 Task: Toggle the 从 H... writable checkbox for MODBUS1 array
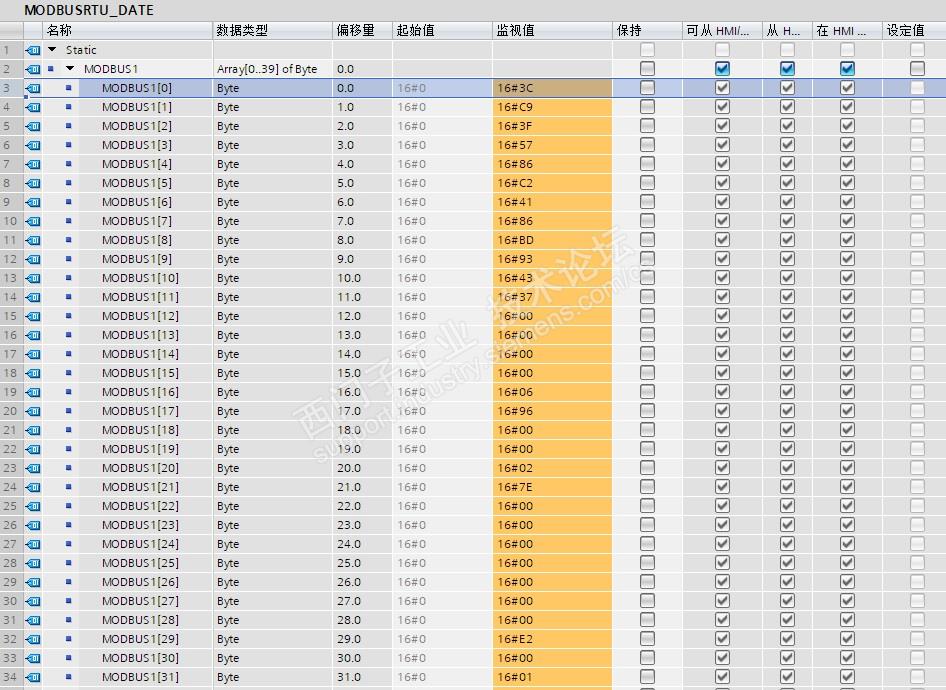coord(787,69)
